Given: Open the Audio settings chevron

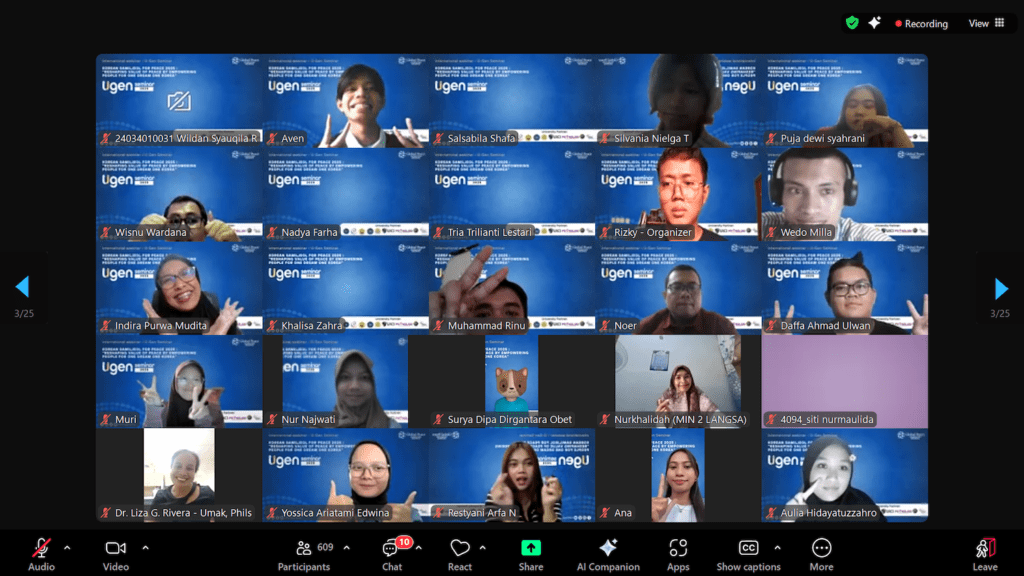Looking at the screenshot, I should (x=68, y=549).
